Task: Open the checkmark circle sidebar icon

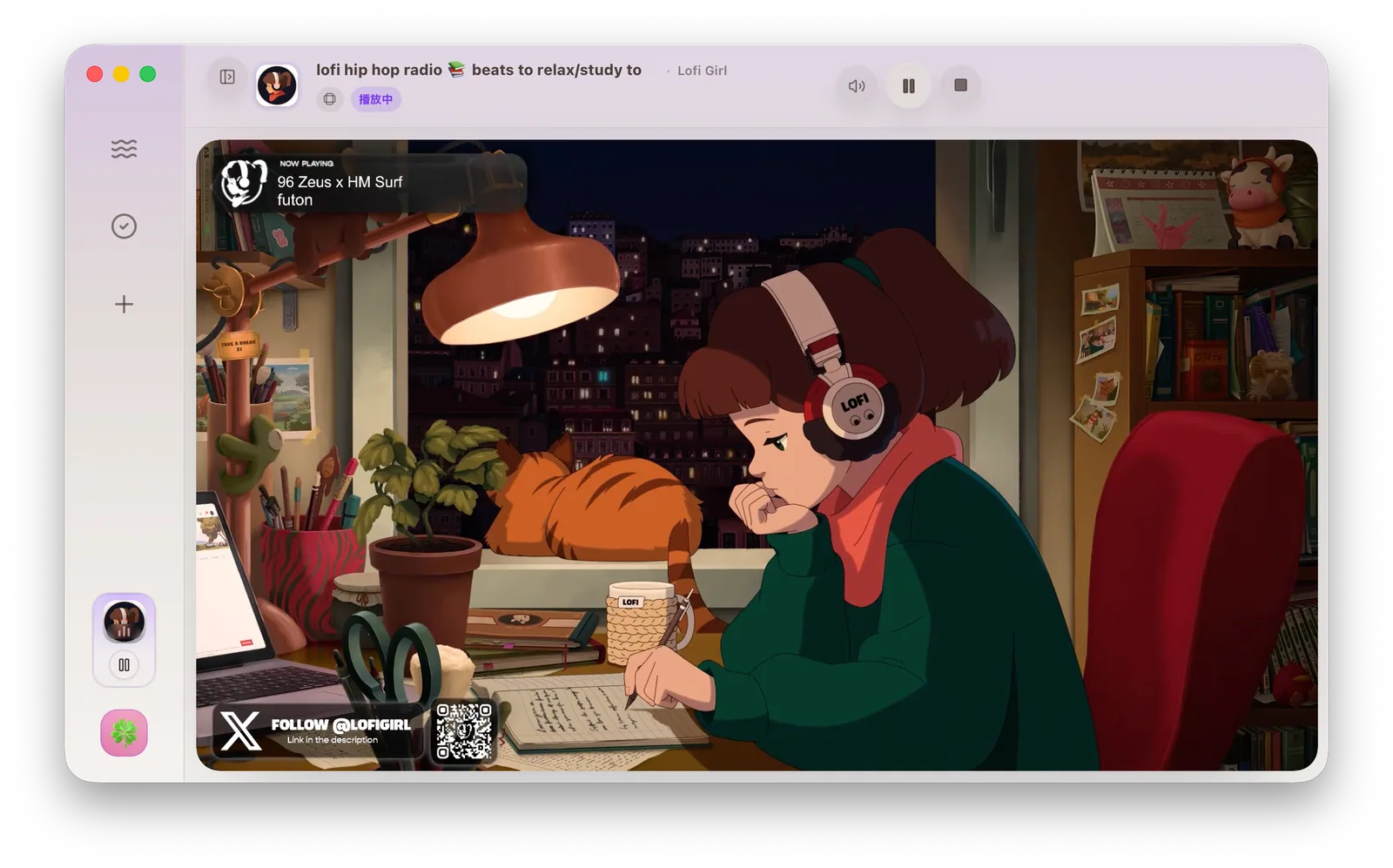Action: [124, 226]
